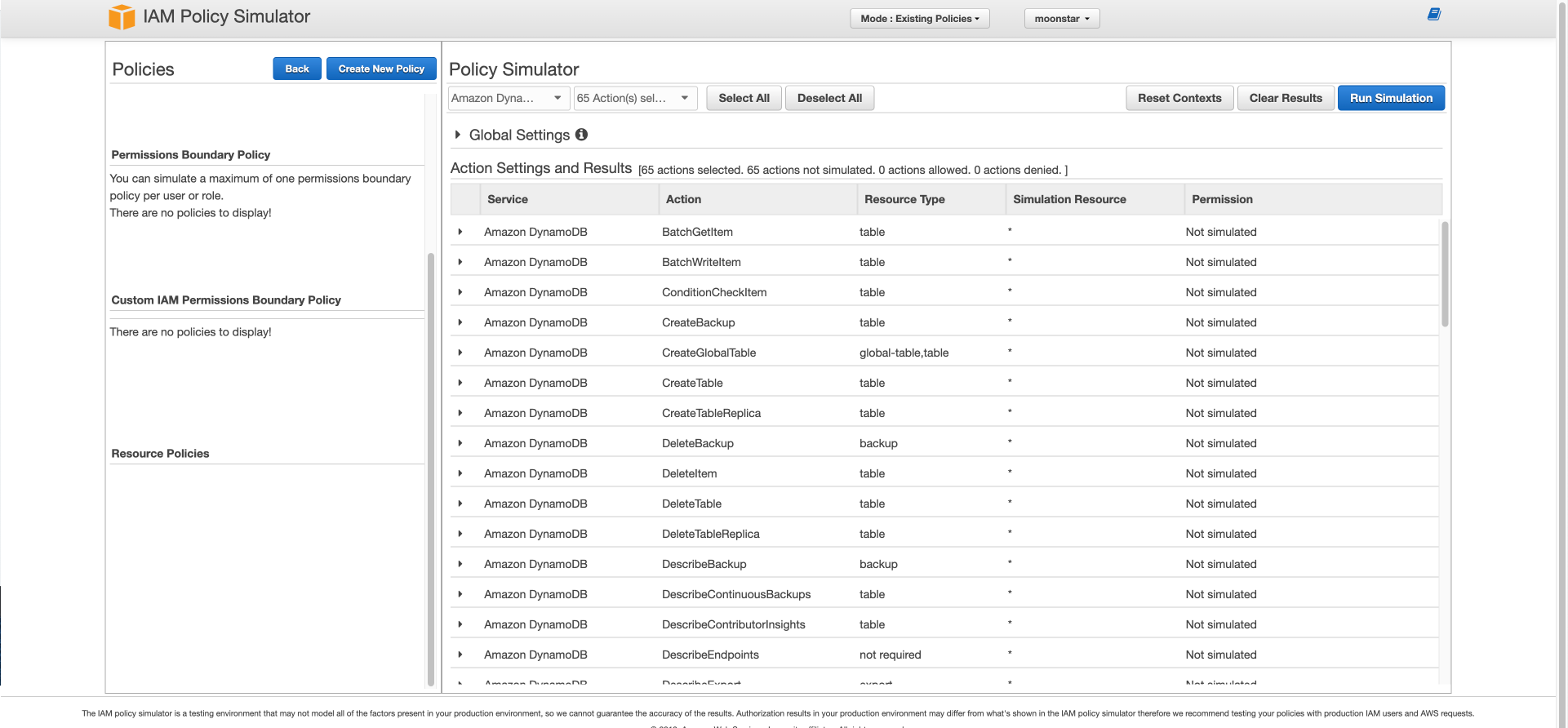The image size is (1568, 728).
Task: Click the DescribeContributorInsights action cell
Action: 734,624
